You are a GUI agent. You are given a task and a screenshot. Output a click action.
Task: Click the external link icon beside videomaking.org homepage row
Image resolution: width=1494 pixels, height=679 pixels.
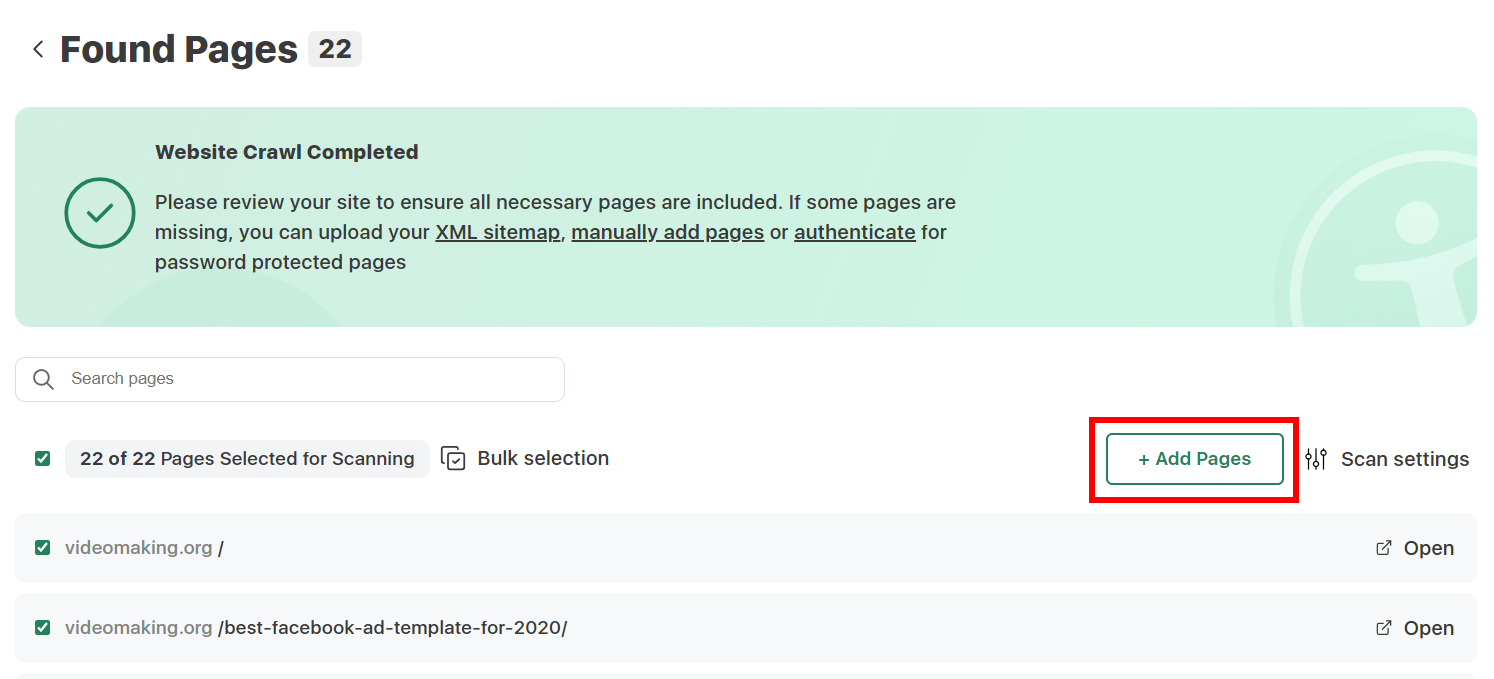(x=1383, y=547)
